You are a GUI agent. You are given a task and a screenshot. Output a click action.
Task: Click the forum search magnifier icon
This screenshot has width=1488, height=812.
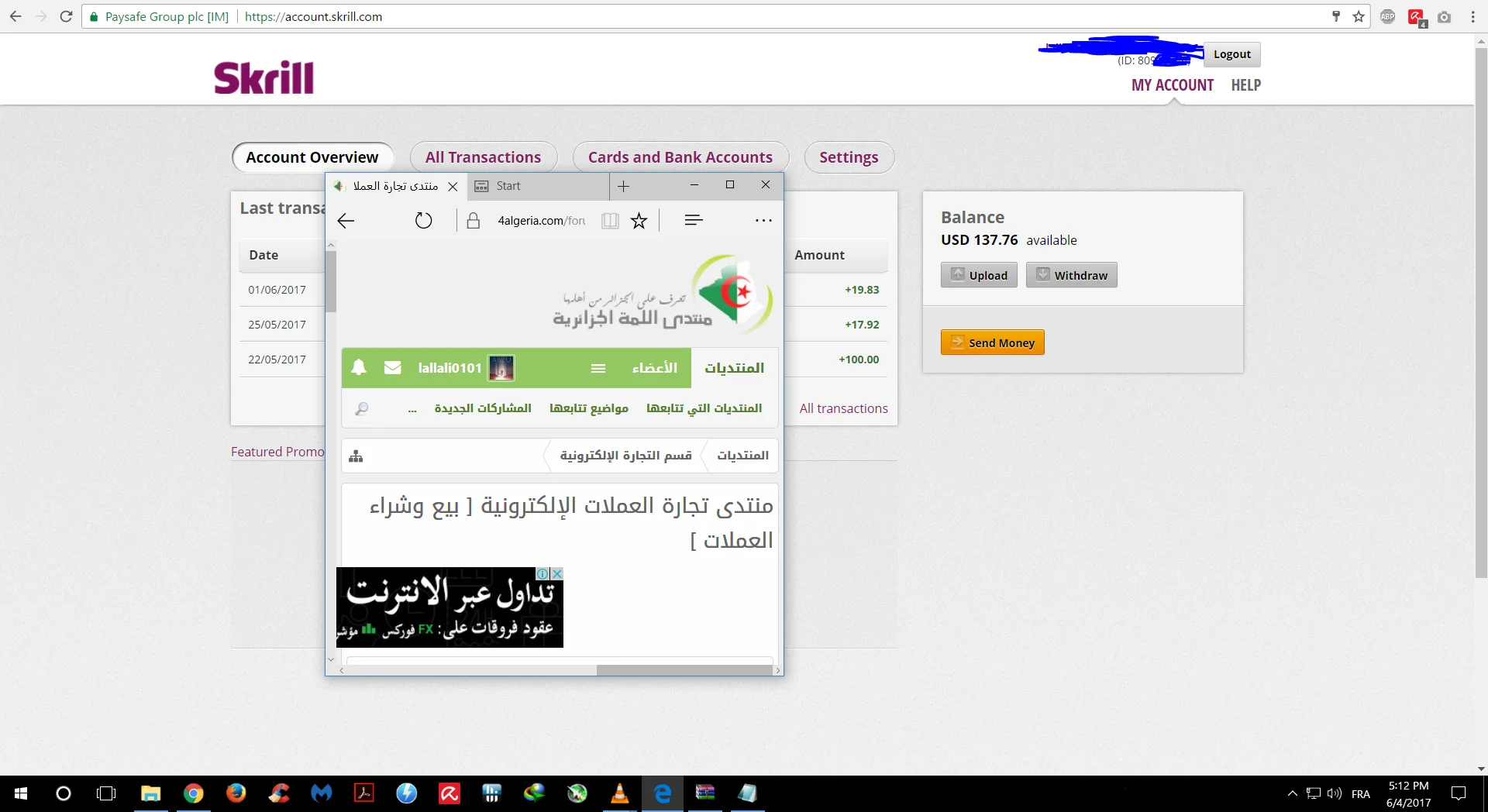point(361,408)
